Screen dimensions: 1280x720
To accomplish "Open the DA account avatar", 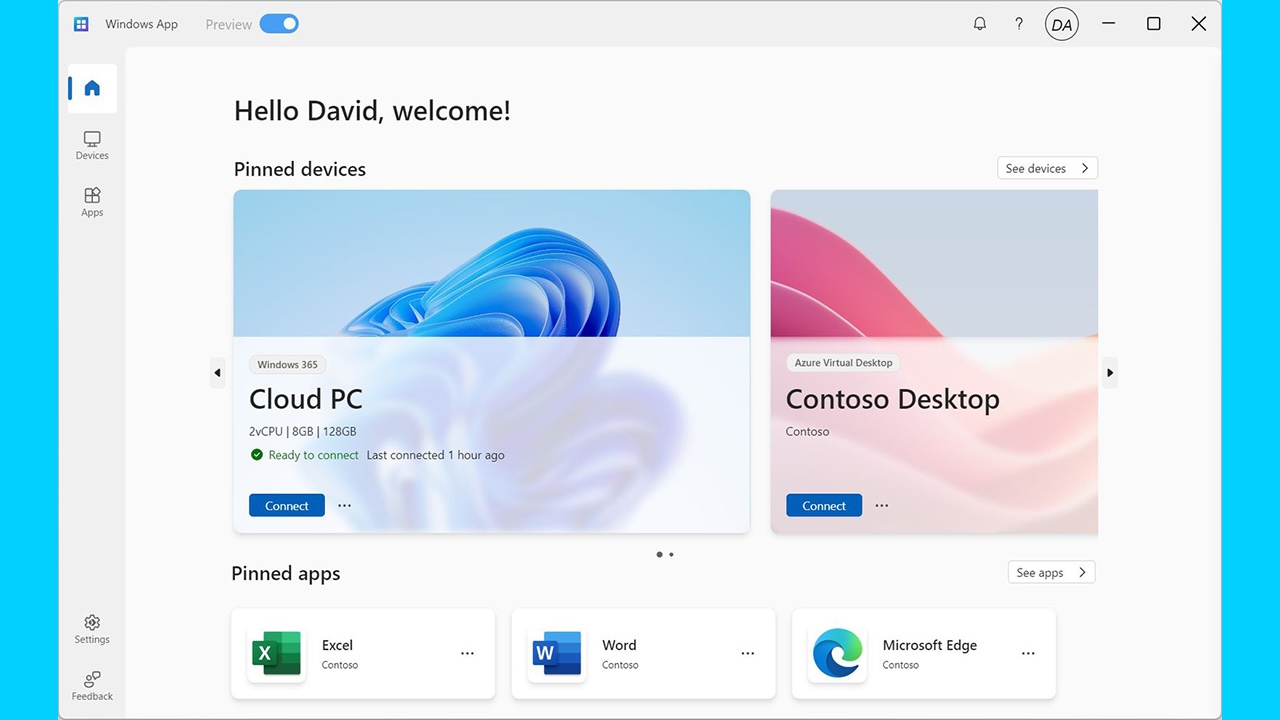I will [1061, 23].
